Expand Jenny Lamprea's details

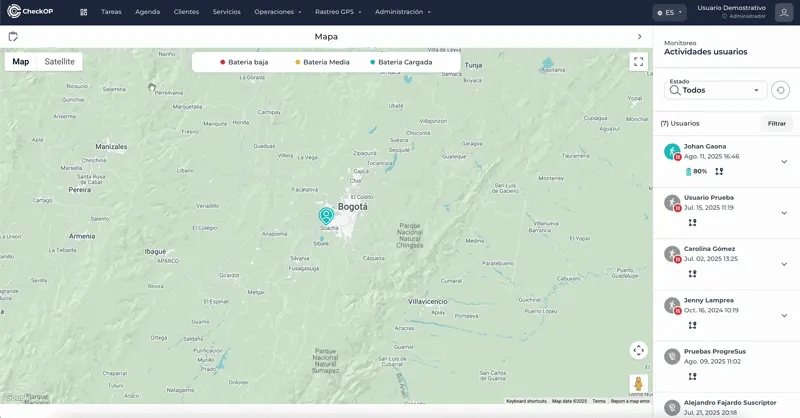pos(784,315)
